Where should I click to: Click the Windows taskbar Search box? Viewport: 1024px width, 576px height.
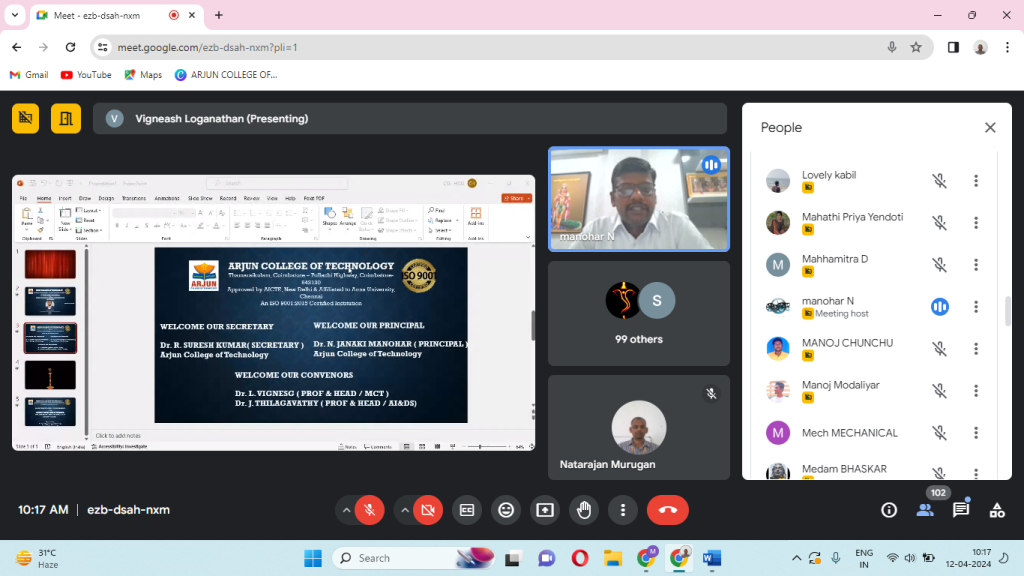tap(413, 558)
